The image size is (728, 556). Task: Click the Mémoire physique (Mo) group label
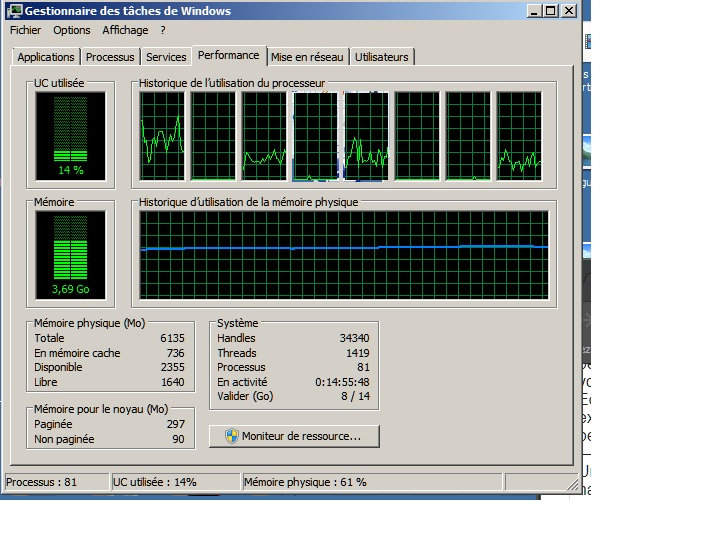pyautogui.click(x=90, y=323)
